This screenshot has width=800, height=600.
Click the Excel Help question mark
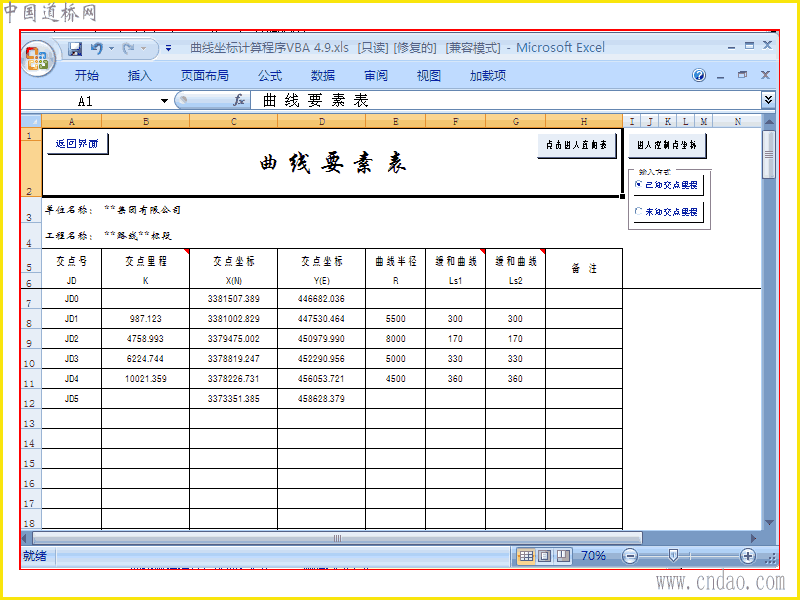click(699, 76)
